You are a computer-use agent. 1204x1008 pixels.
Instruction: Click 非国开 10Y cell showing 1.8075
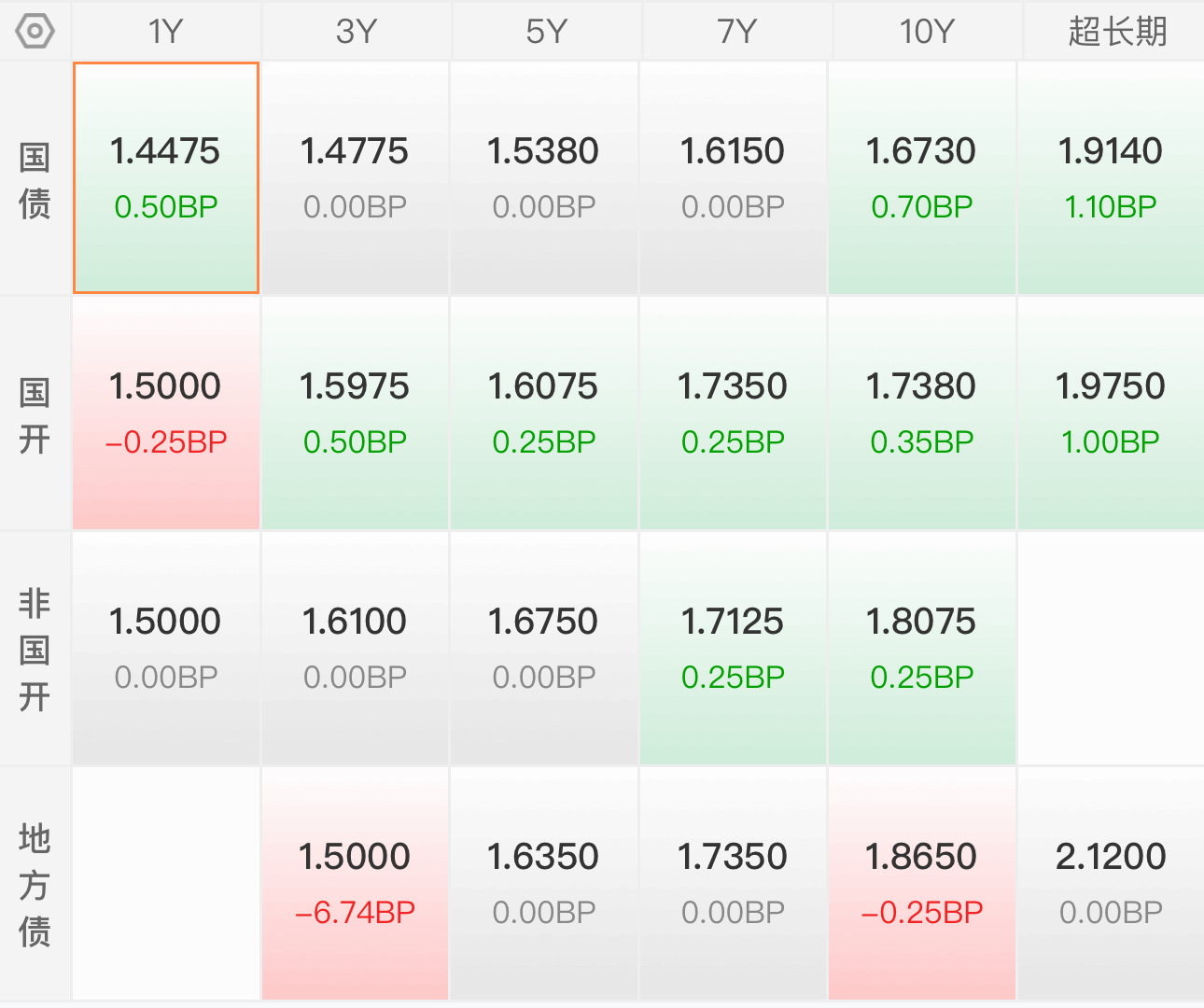(921, 648)
